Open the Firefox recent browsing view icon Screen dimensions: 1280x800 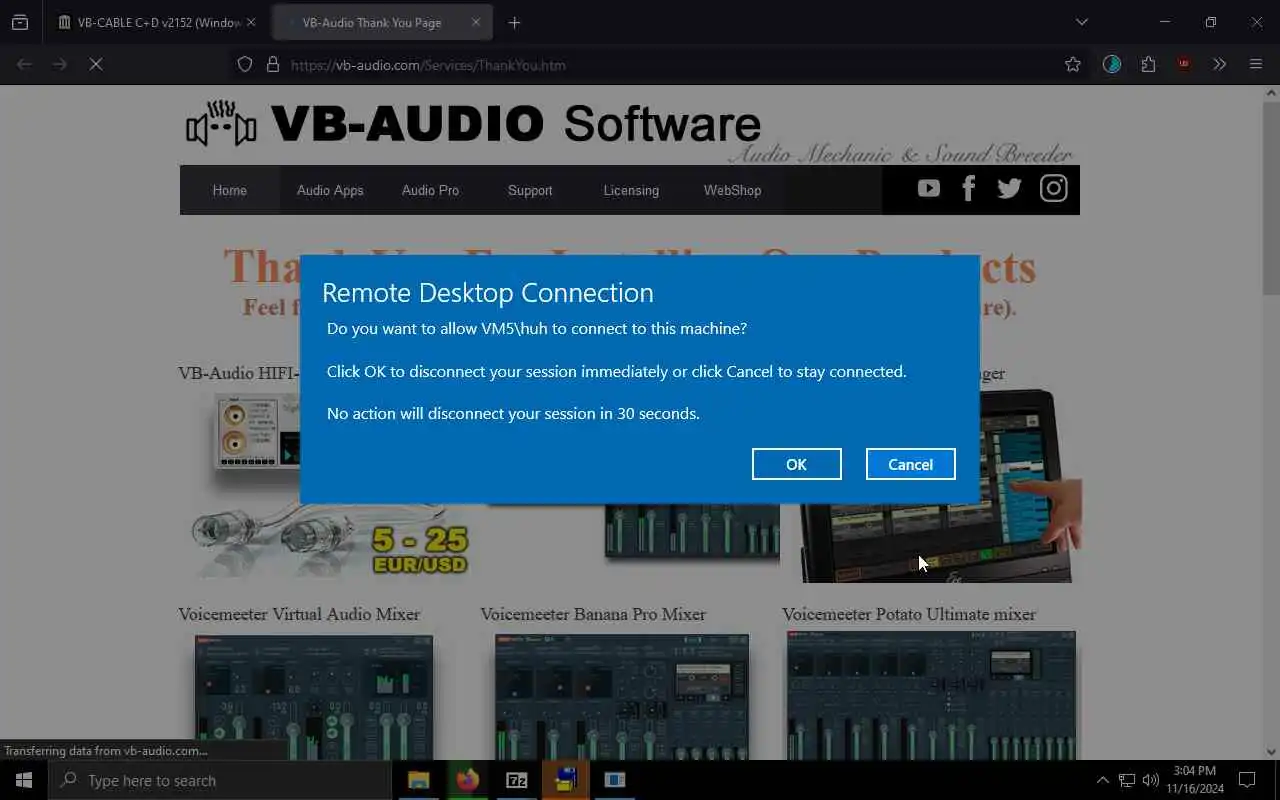(20, 22)
